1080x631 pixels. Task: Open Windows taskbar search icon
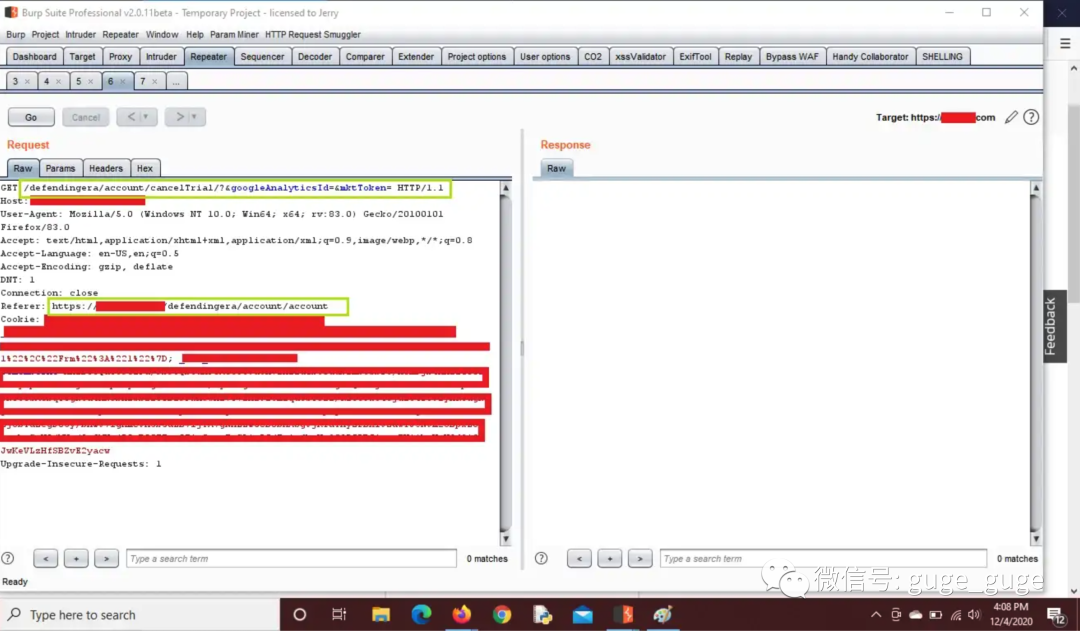pyautogui.click(x=14, y=614)
